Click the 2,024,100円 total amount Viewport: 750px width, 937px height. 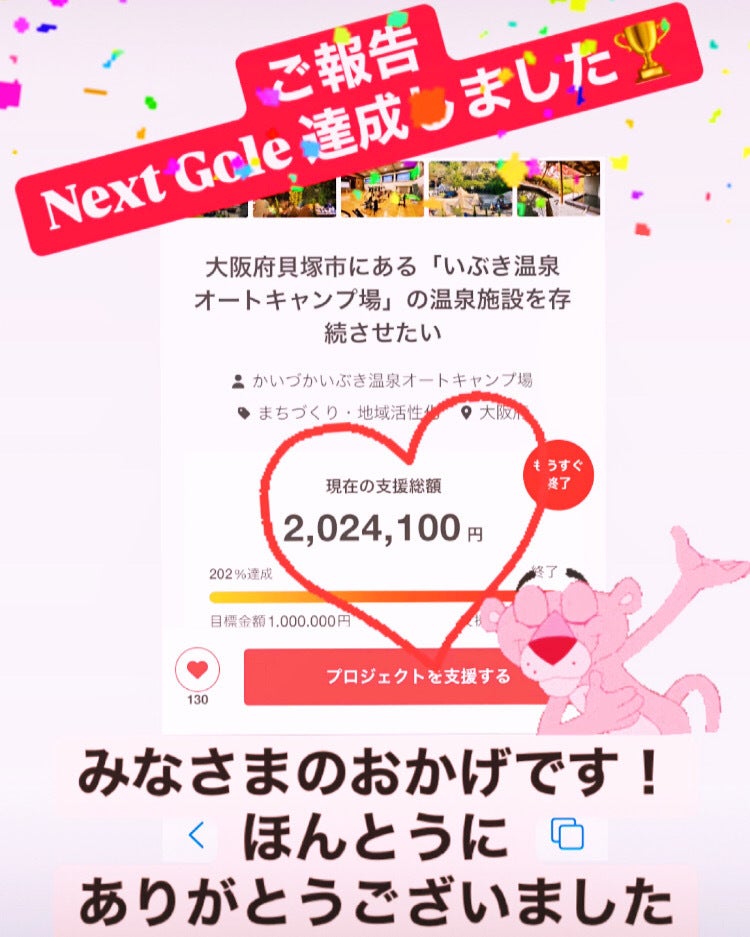382,529
